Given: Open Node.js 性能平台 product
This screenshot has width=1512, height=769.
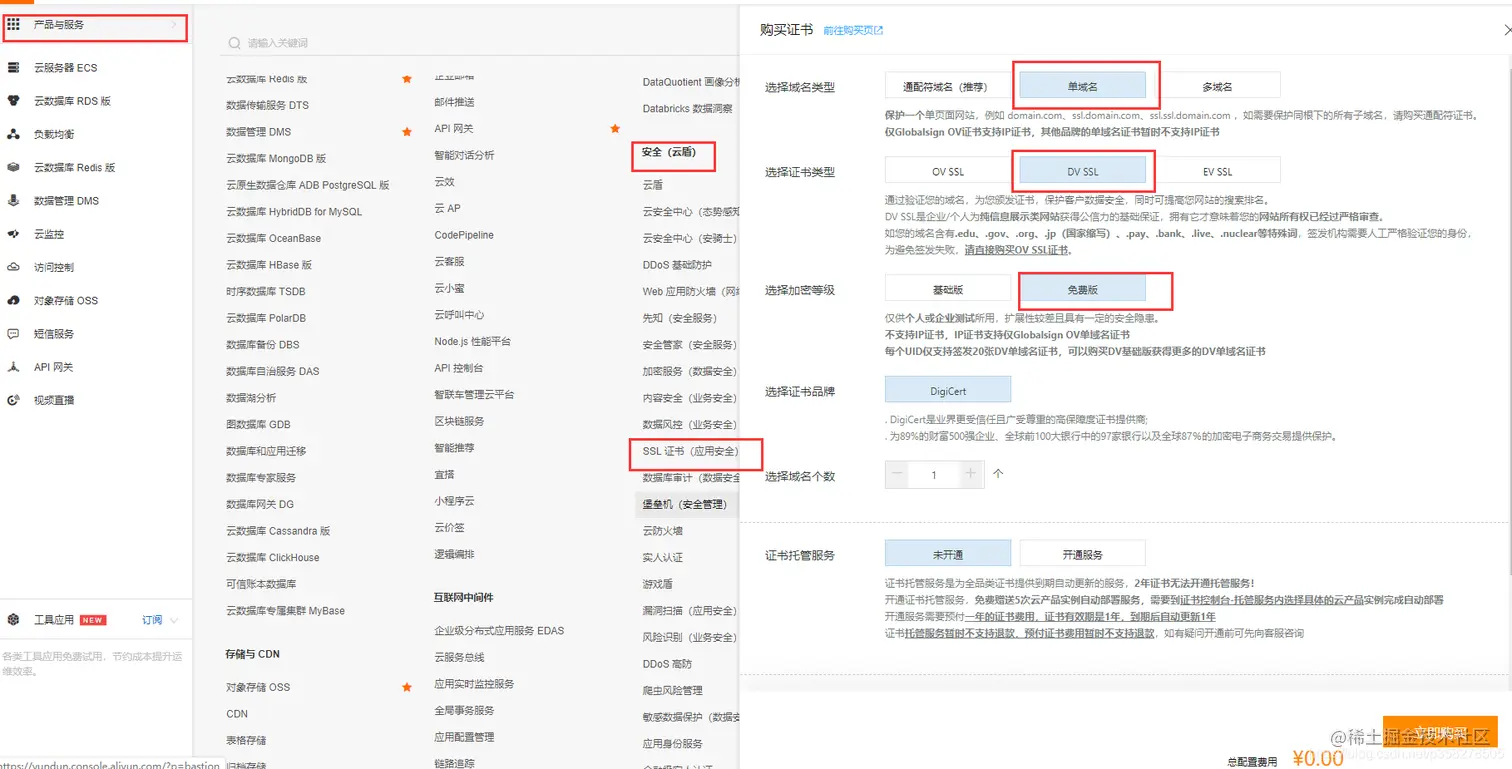Looking at the screenshot, I should click(472, 341).
